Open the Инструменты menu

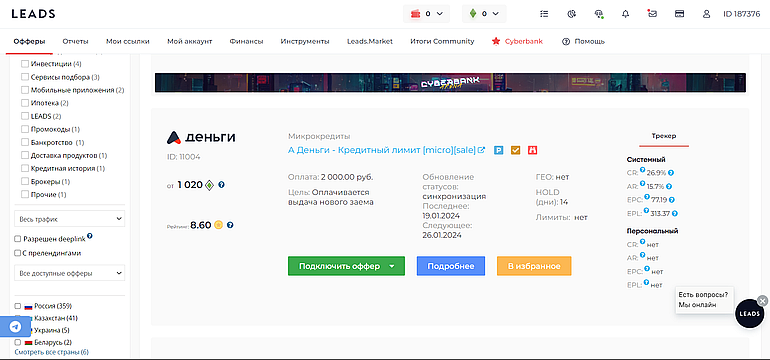305,41
